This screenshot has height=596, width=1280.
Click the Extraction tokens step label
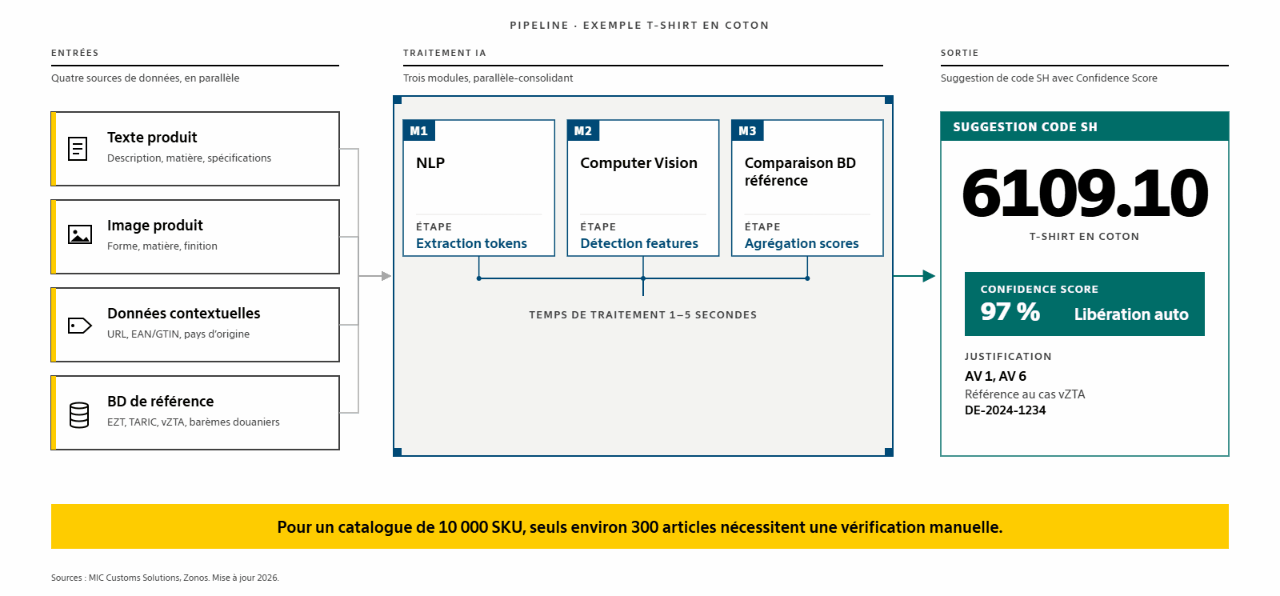tap(471, 243)
